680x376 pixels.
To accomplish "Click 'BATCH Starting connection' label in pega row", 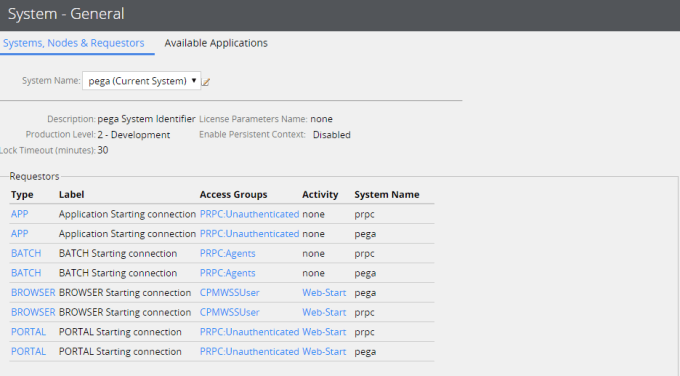I will click(x=118, y=273).
